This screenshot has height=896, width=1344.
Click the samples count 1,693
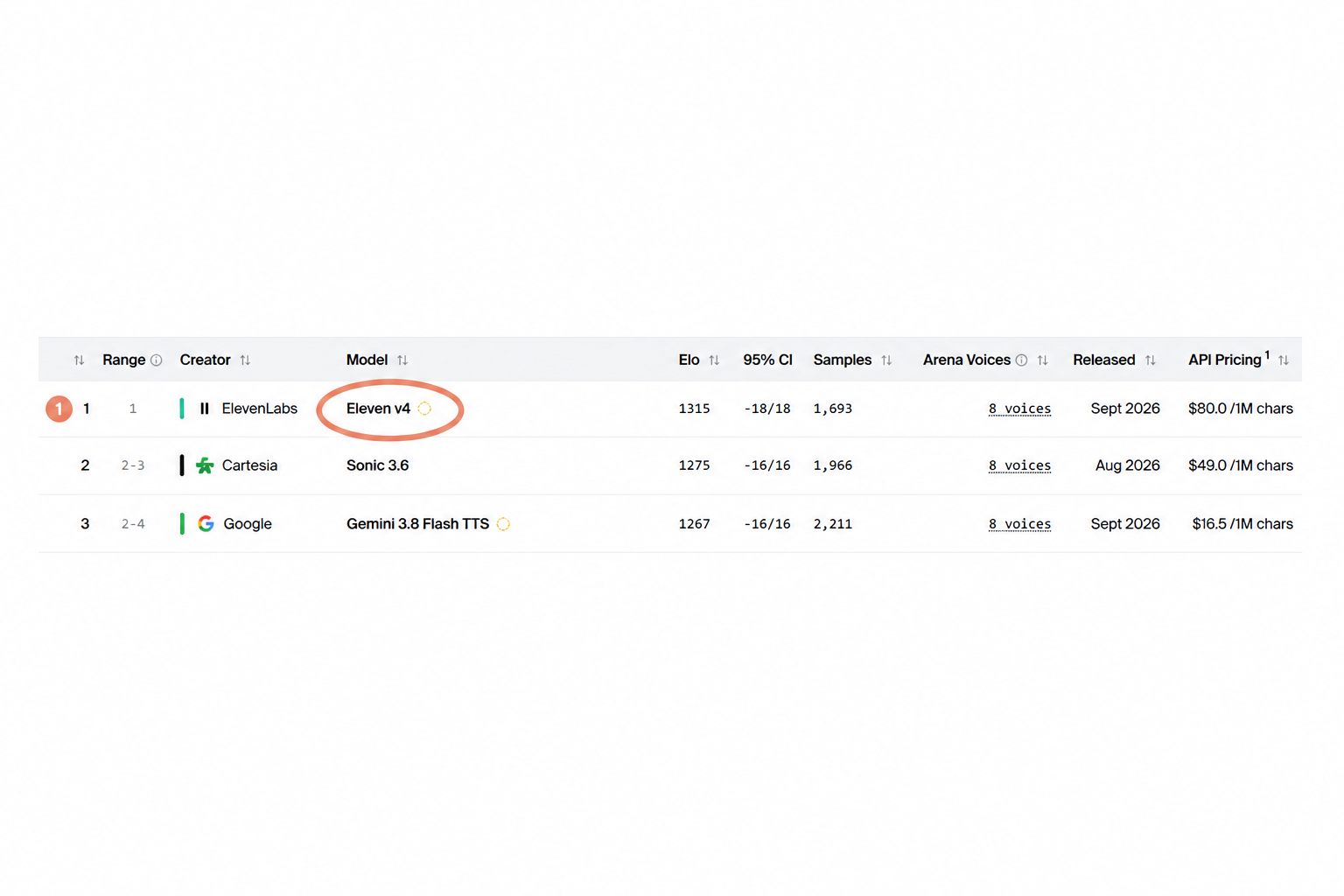[x=832, y=409]
